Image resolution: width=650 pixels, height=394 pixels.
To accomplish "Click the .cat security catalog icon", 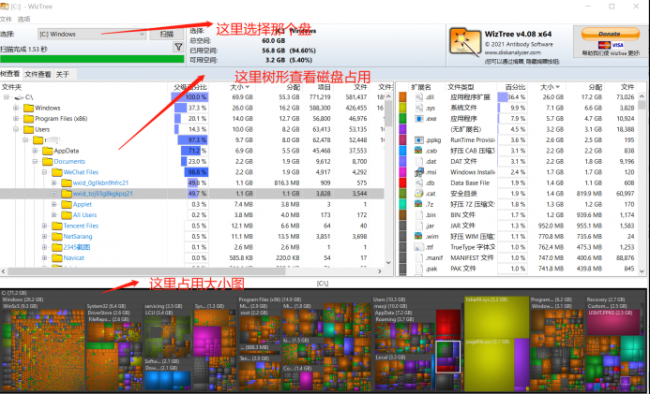I will [419, 193].
